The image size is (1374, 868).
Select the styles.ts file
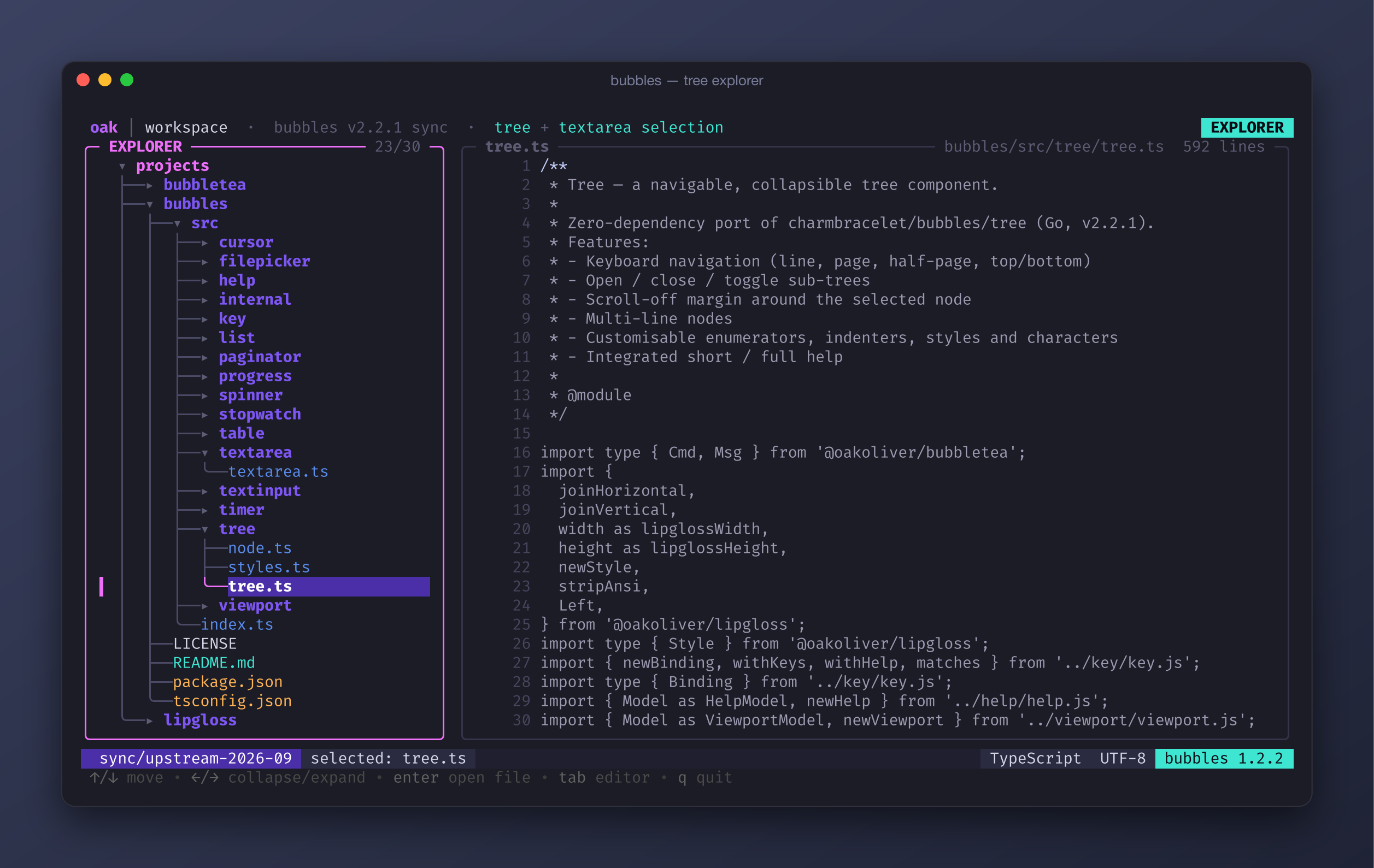point(269,567)
